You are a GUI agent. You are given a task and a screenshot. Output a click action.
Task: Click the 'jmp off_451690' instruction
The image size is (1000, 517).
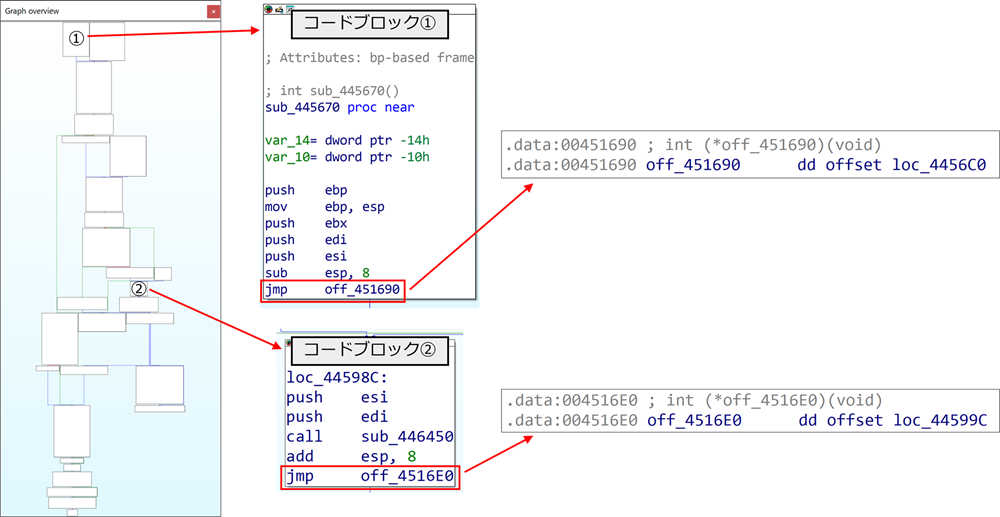click(332, 290)
